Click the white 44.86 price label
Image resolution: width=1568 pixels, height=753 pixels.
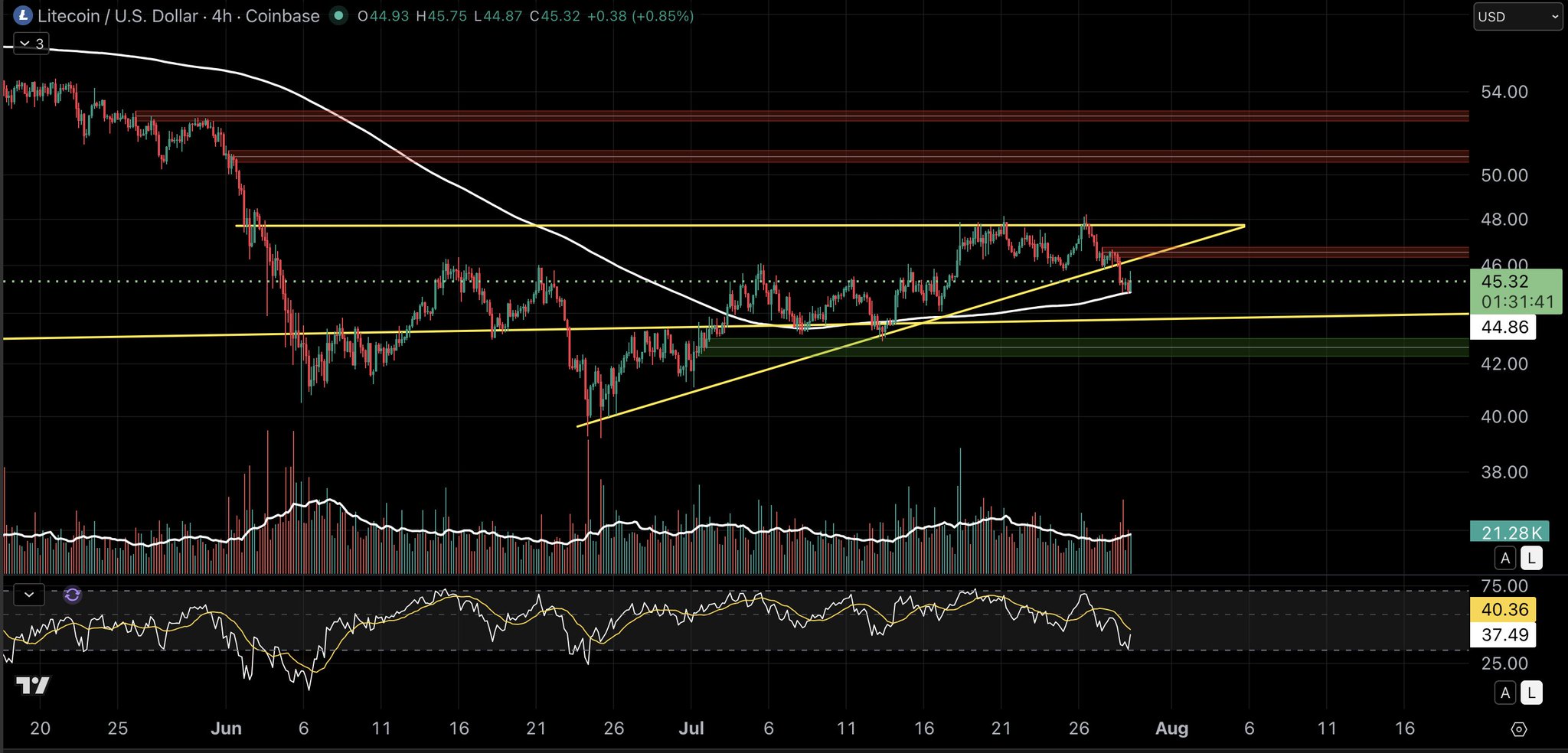click(1504, 328)
